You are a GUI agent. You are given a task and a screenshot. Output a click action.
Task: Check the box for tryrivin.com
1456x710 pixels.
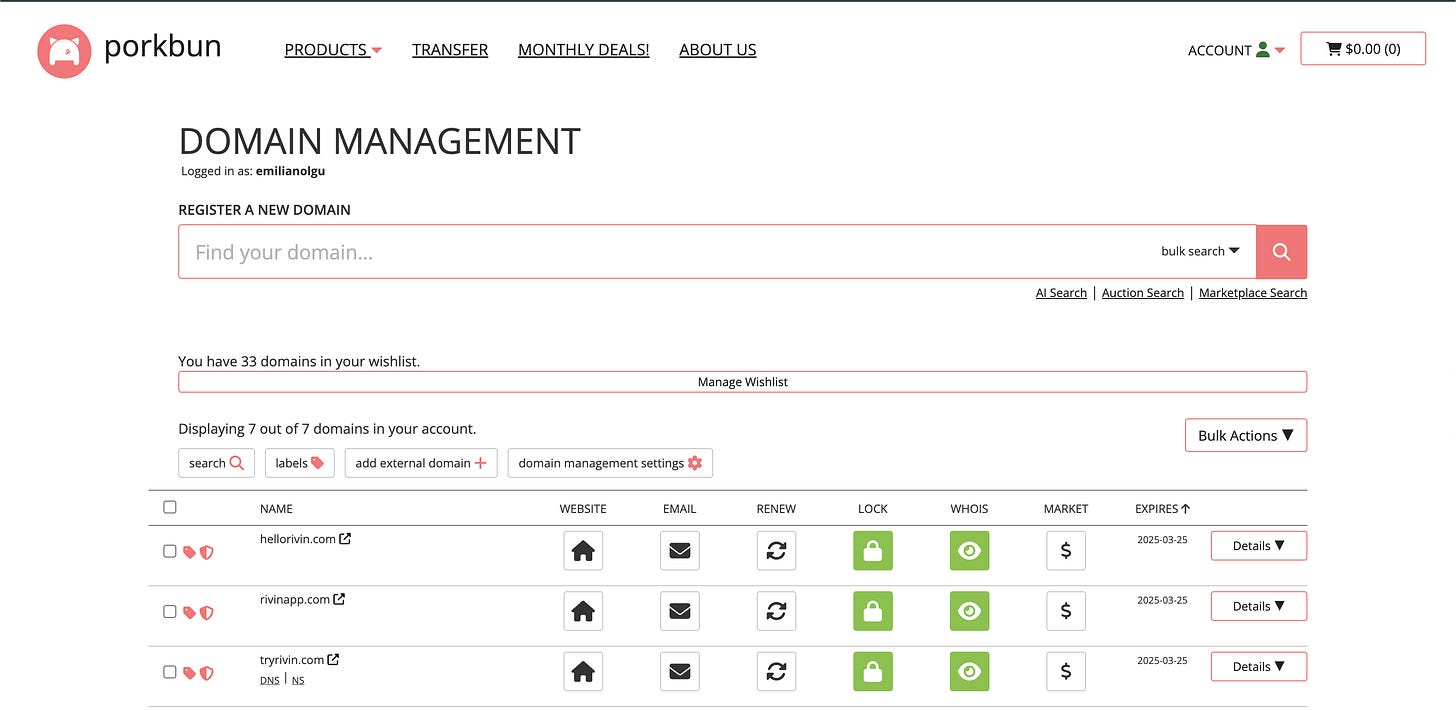(170, 672)
